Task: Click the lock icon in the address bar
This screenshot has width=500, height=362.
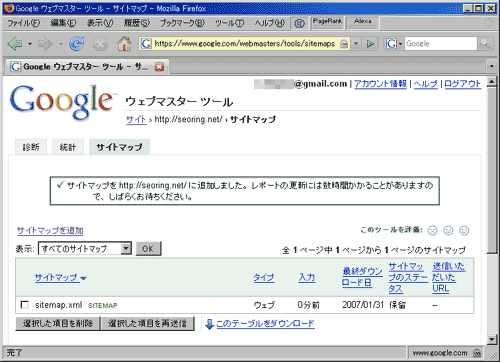Action: (344, 44)
